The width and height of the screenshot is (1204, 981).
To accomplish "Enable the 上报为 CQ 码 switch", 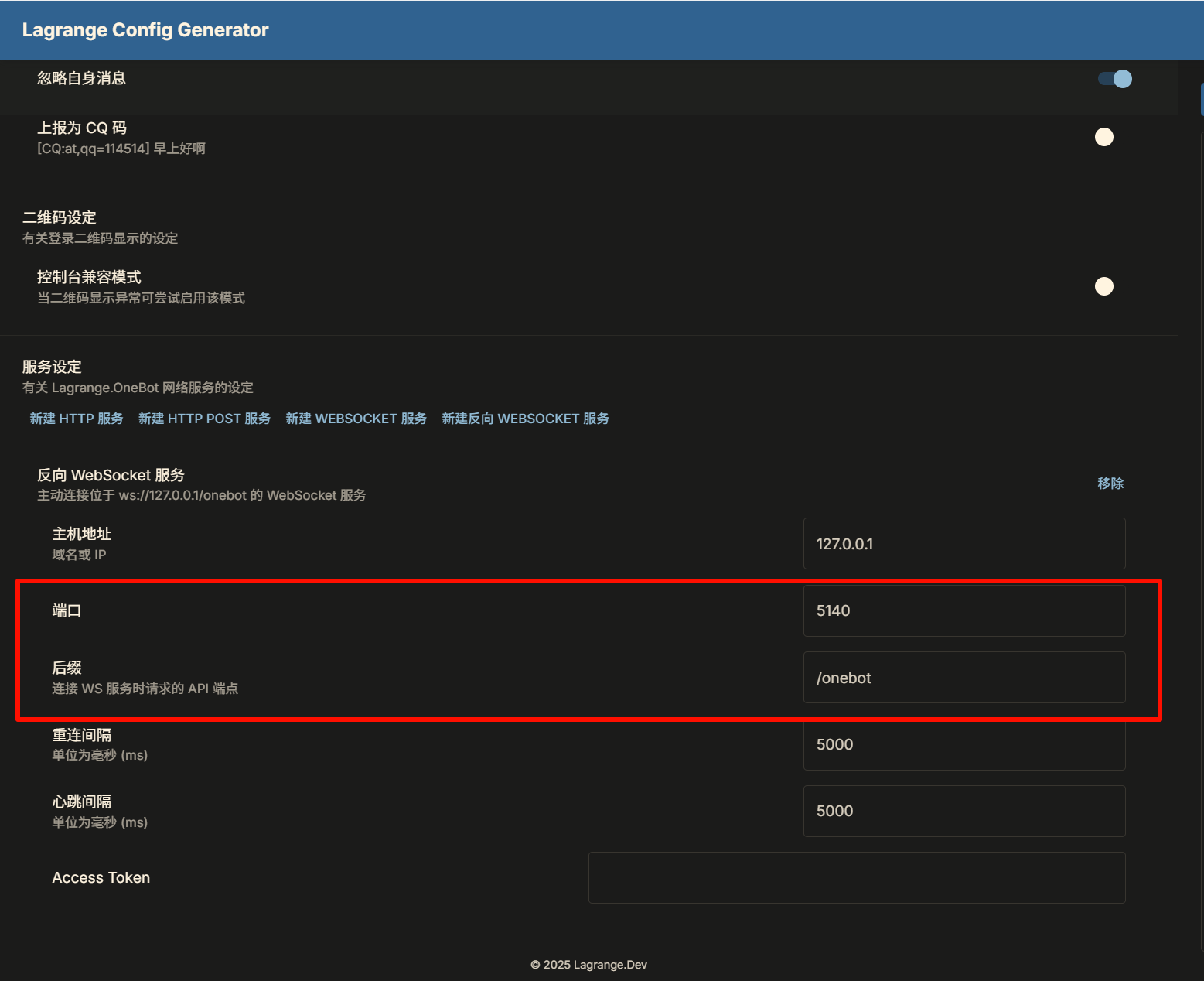I will point(1104,137).
